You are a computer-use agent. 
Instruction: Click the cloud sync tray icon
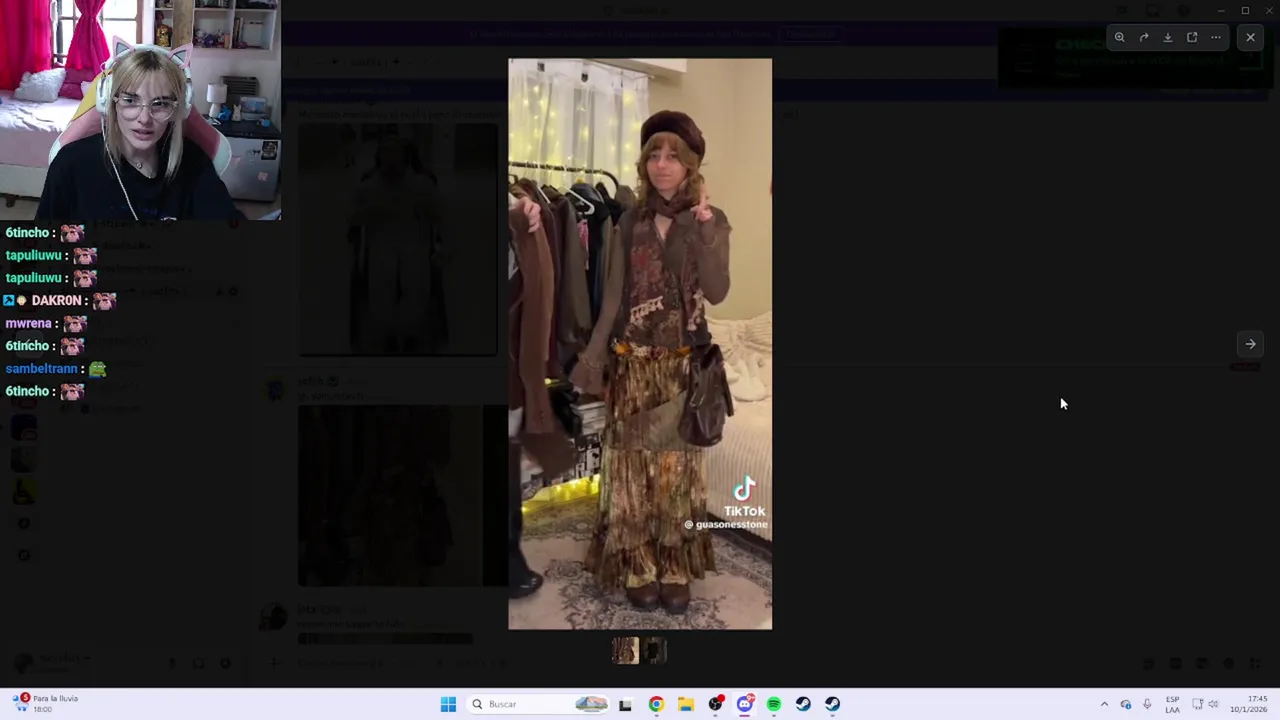[1126, 704]
